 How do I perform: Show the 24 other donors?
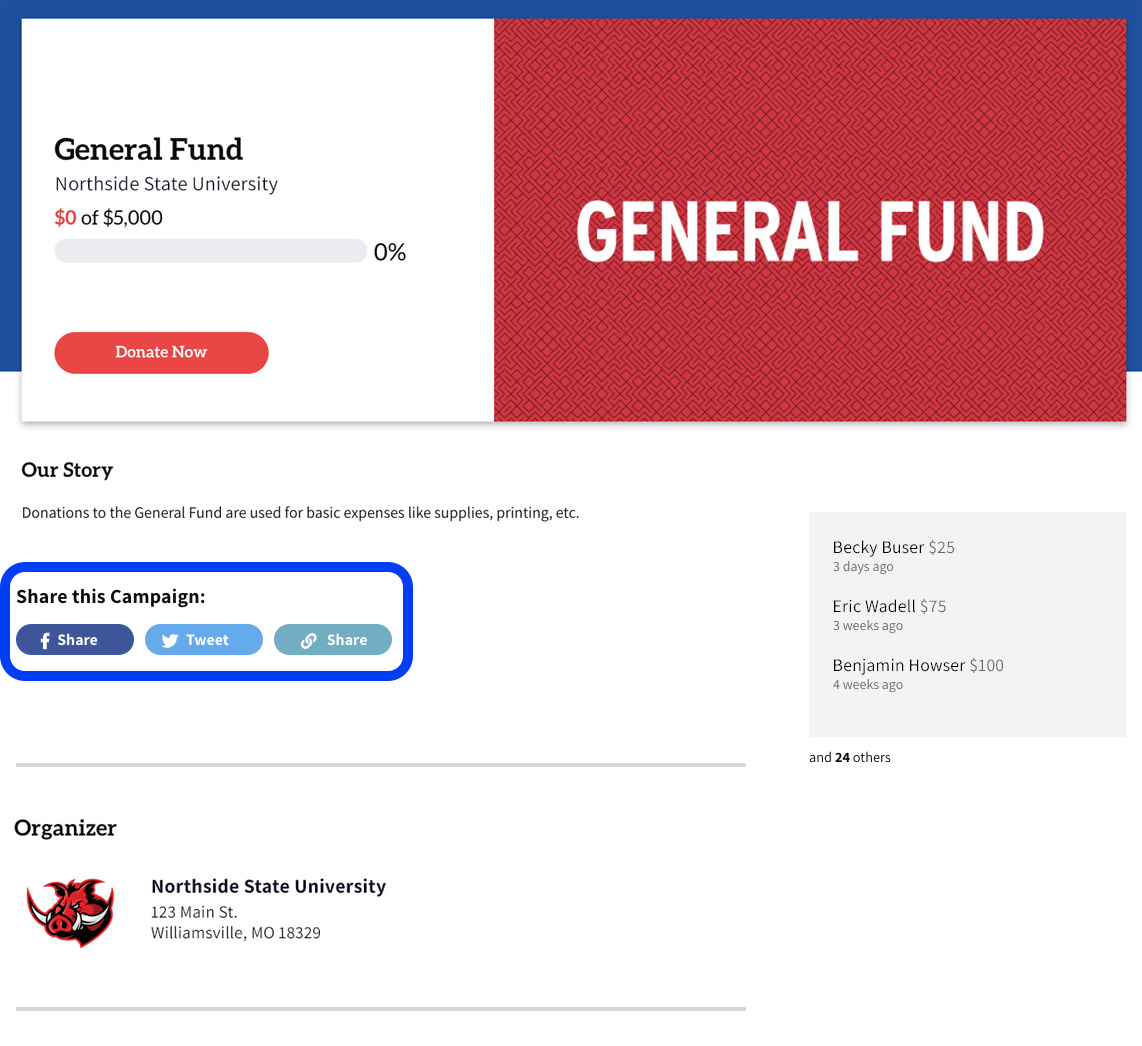coord(849,758)
